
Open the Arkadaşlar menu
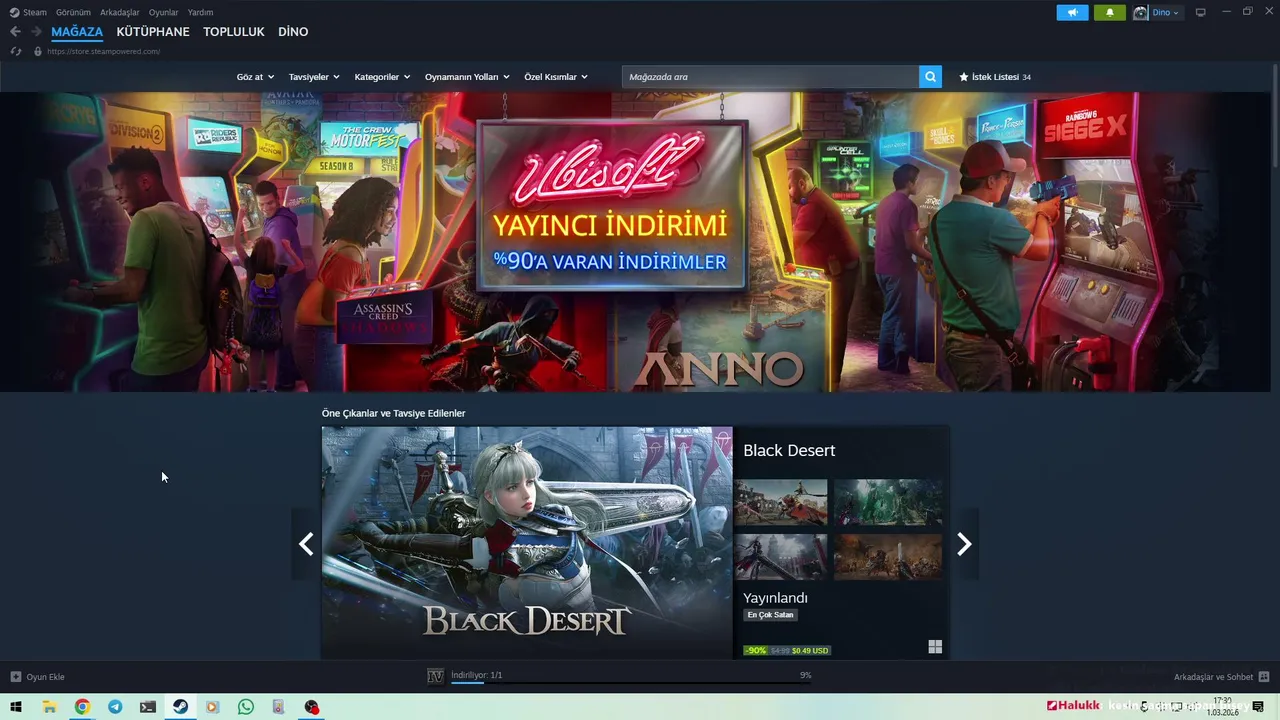pyautogui.click(x=120, y=13)
